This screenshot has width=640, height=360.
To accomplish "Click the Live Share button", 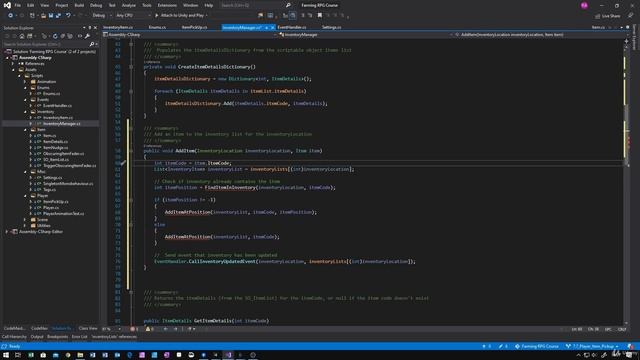I will [x=608, y=16].
